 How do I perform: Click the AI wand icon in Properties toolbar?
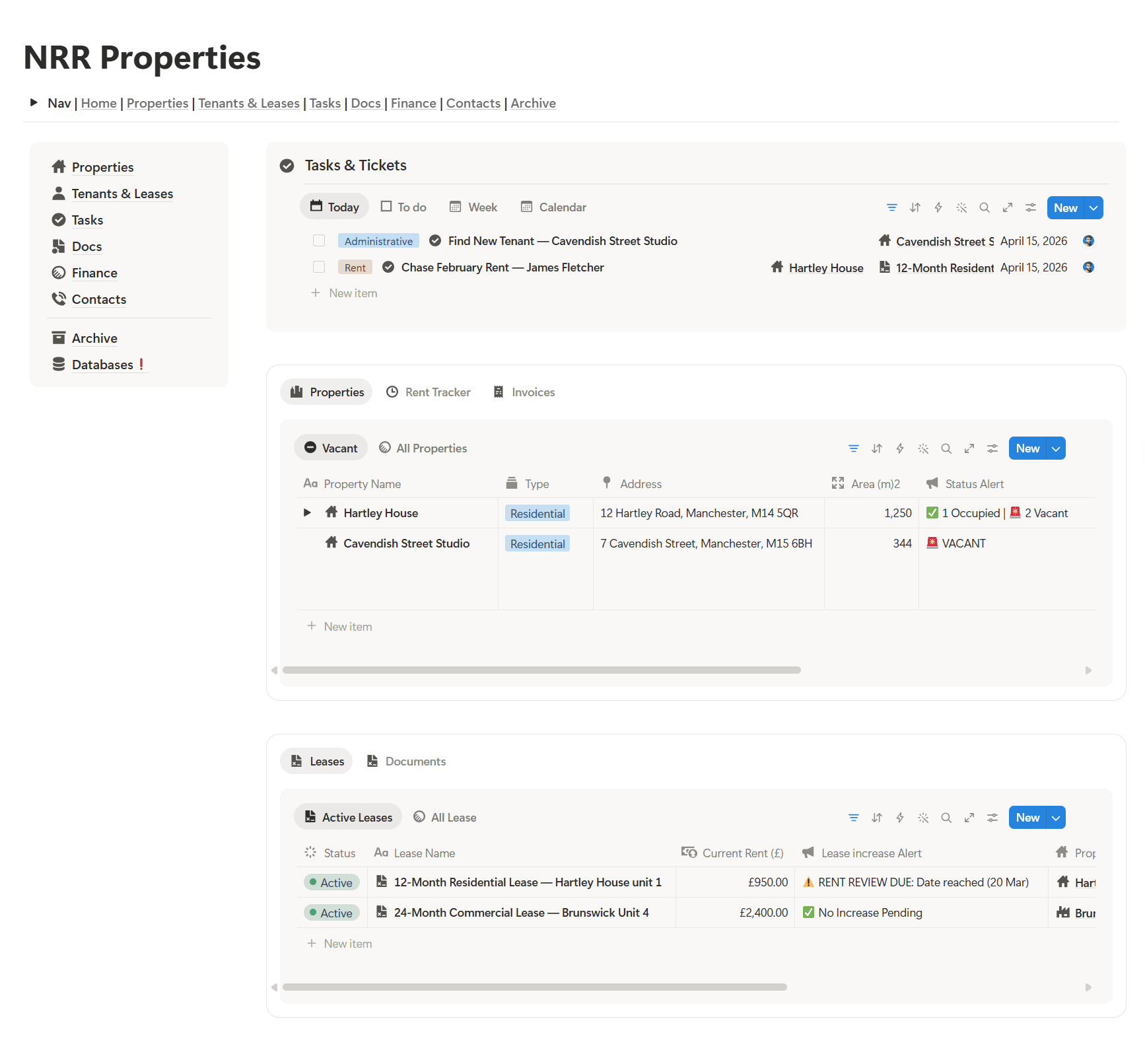tap(923, 448)
